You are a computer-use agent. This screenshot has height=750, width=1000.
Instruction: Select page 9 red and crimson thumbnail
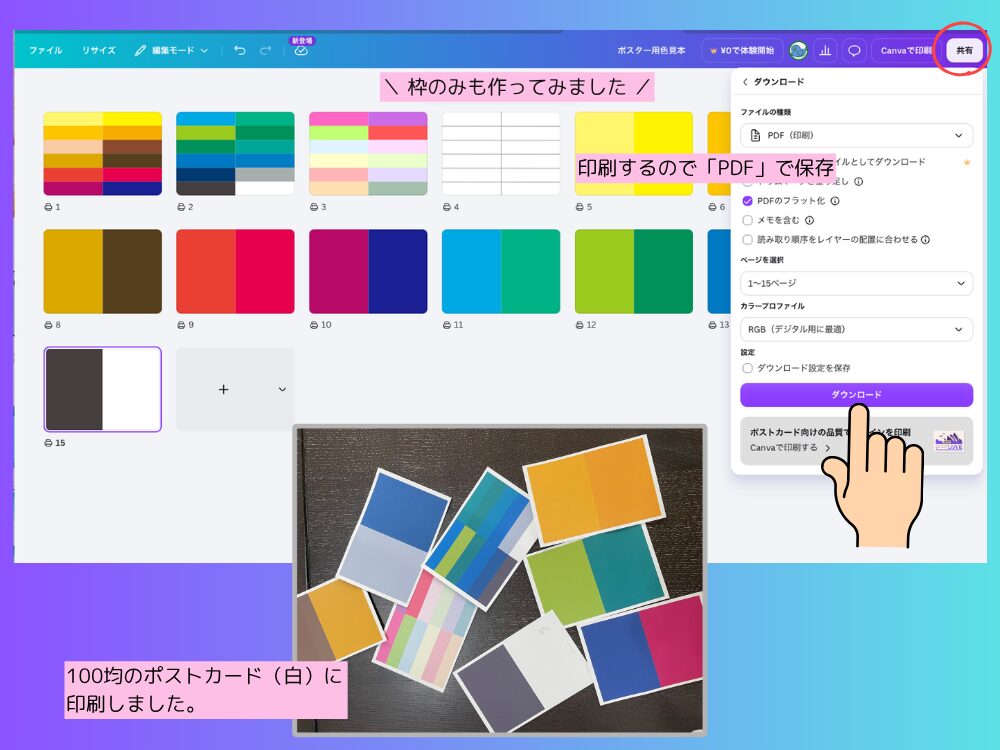coord(235,272)
